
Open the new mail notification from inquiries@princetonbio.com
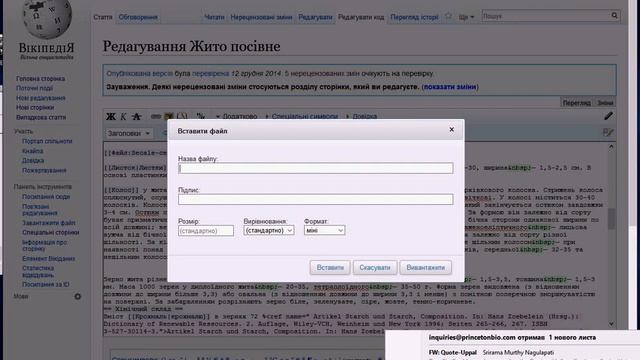point(512,345)
